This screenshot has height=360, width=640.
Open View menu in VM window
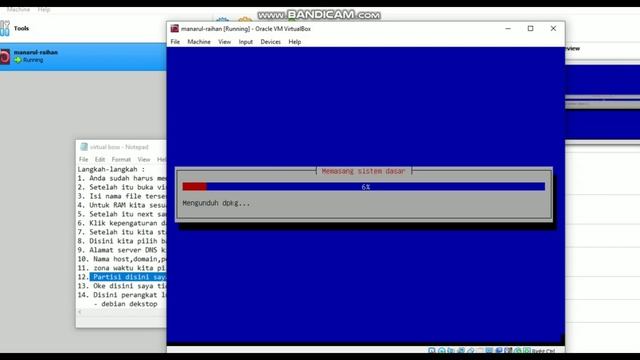tap(224, 42)
